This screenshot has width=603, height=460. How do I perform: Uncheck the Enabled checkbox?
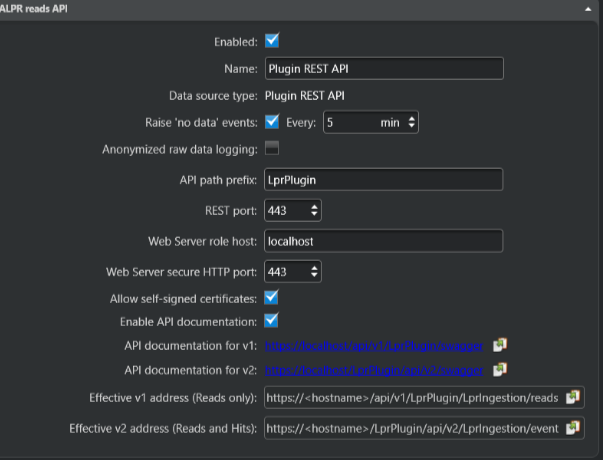point(272,41)
